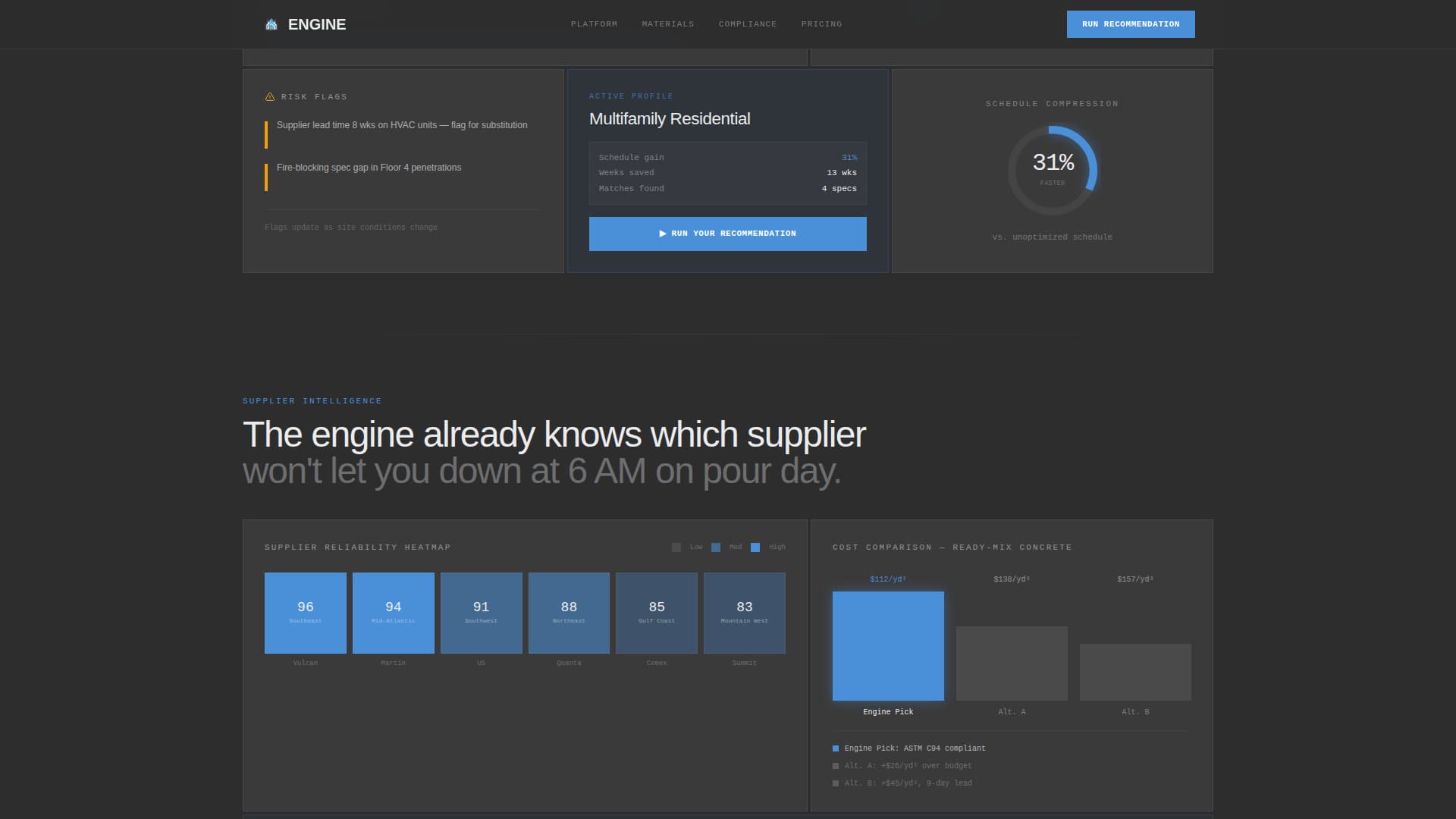Image resolution: width=1456 pixels, height=819 pixels.
Task: Click the Cemex supplier label
Action: 657,663
